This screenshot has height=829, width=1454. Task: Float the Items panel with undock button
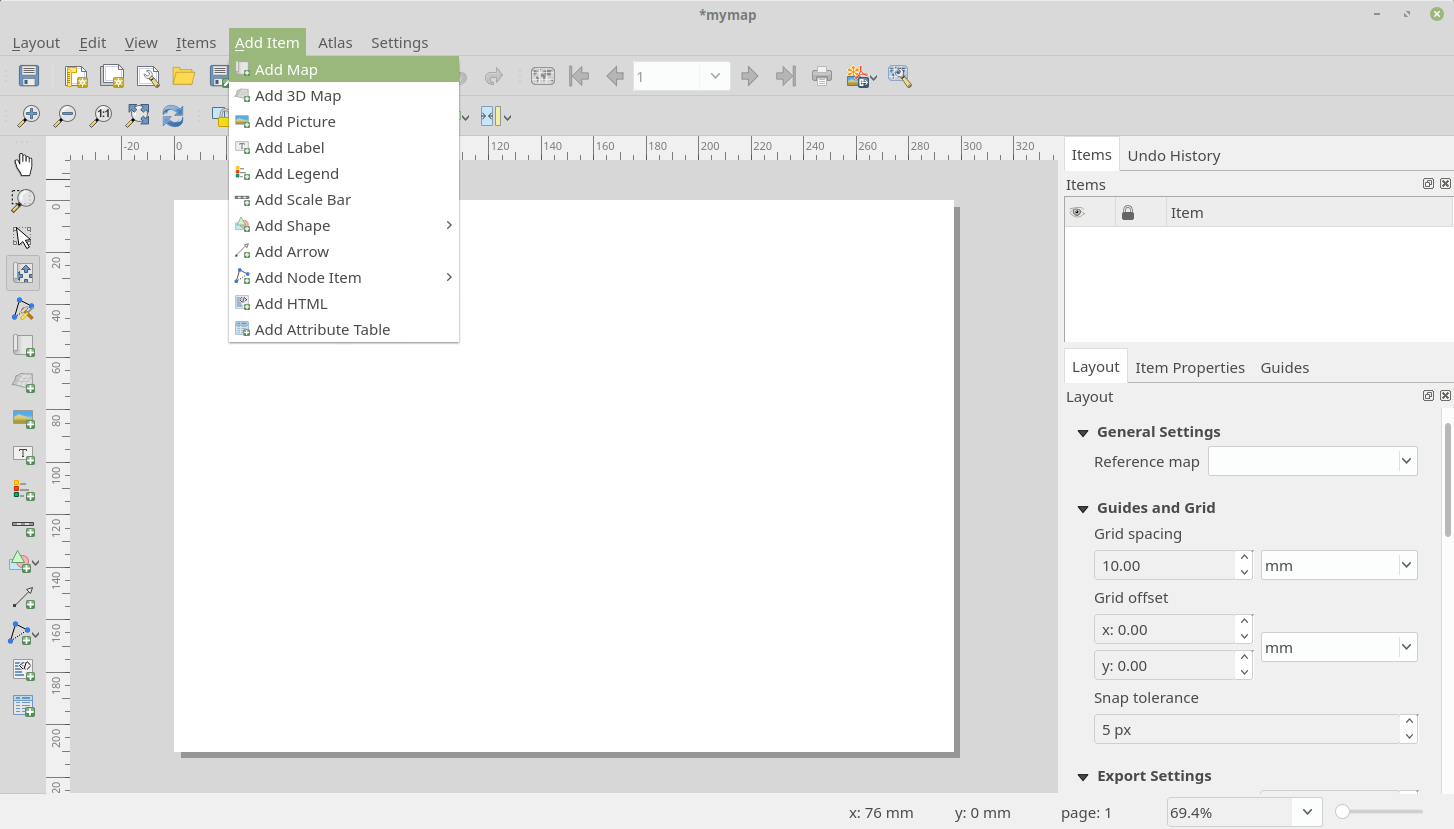[1428, 184]
